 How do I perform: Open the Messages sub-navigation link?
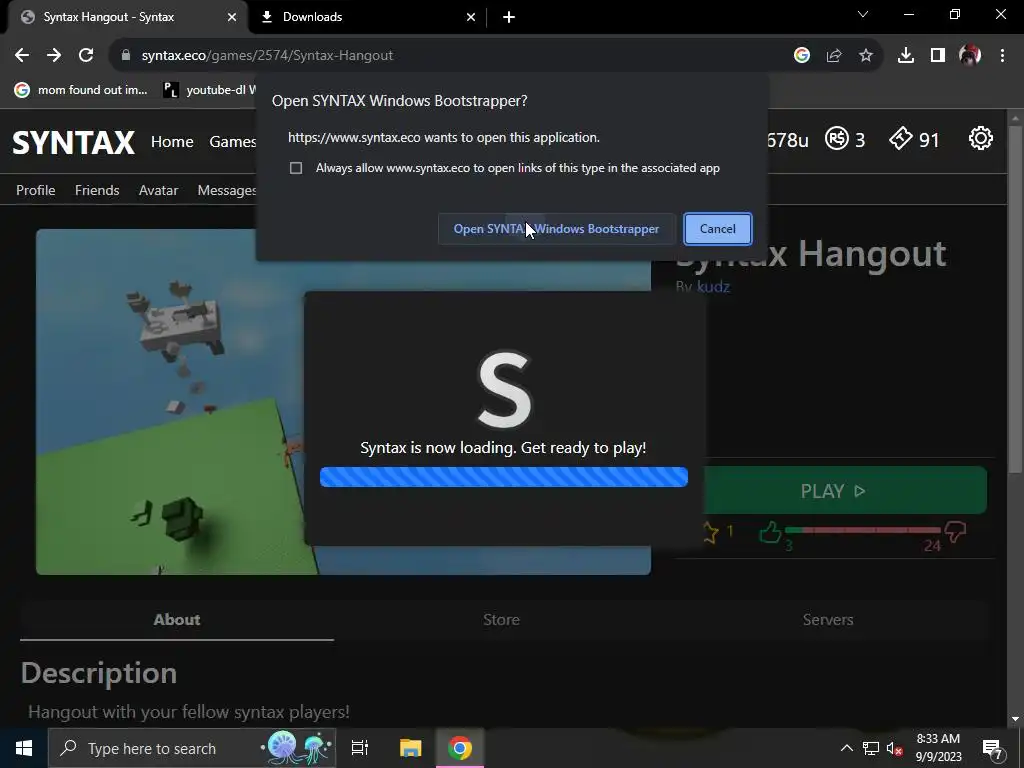point(227,190)
